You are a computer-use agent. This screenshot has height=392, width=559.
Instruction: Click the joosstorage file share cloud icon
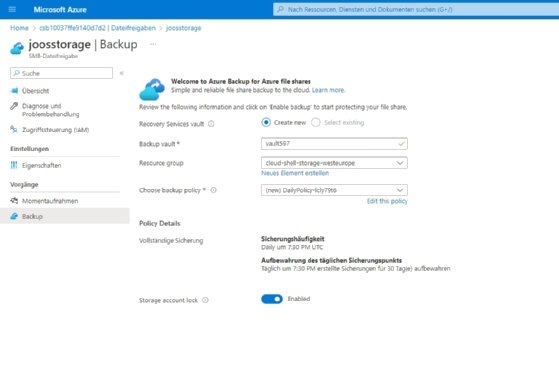tap(17, 48)
